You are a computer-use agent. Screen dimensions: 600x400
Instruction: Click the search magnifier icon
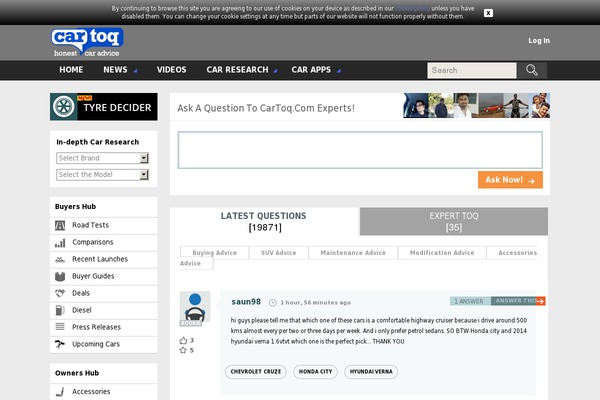pyautogui.click(x=532, y=70)
